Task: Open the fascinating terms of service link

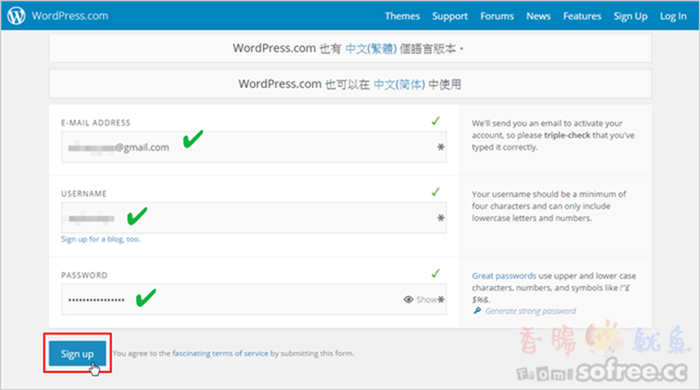Action: point(220,353)
